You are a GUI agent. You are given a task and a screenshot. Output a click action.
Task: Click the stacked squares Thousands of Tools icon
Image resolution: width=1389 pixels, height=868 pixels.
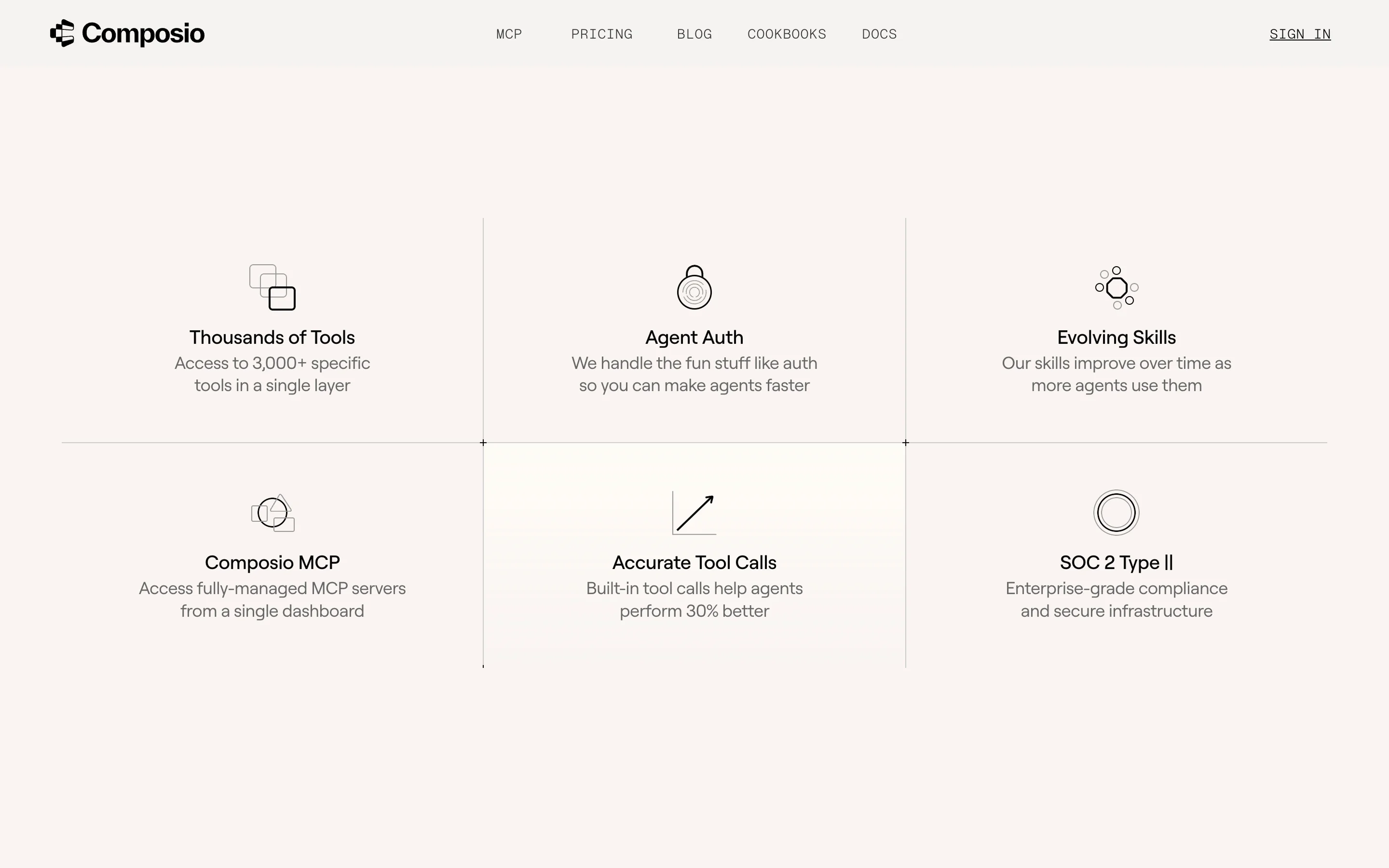click(x=272, y=287)
